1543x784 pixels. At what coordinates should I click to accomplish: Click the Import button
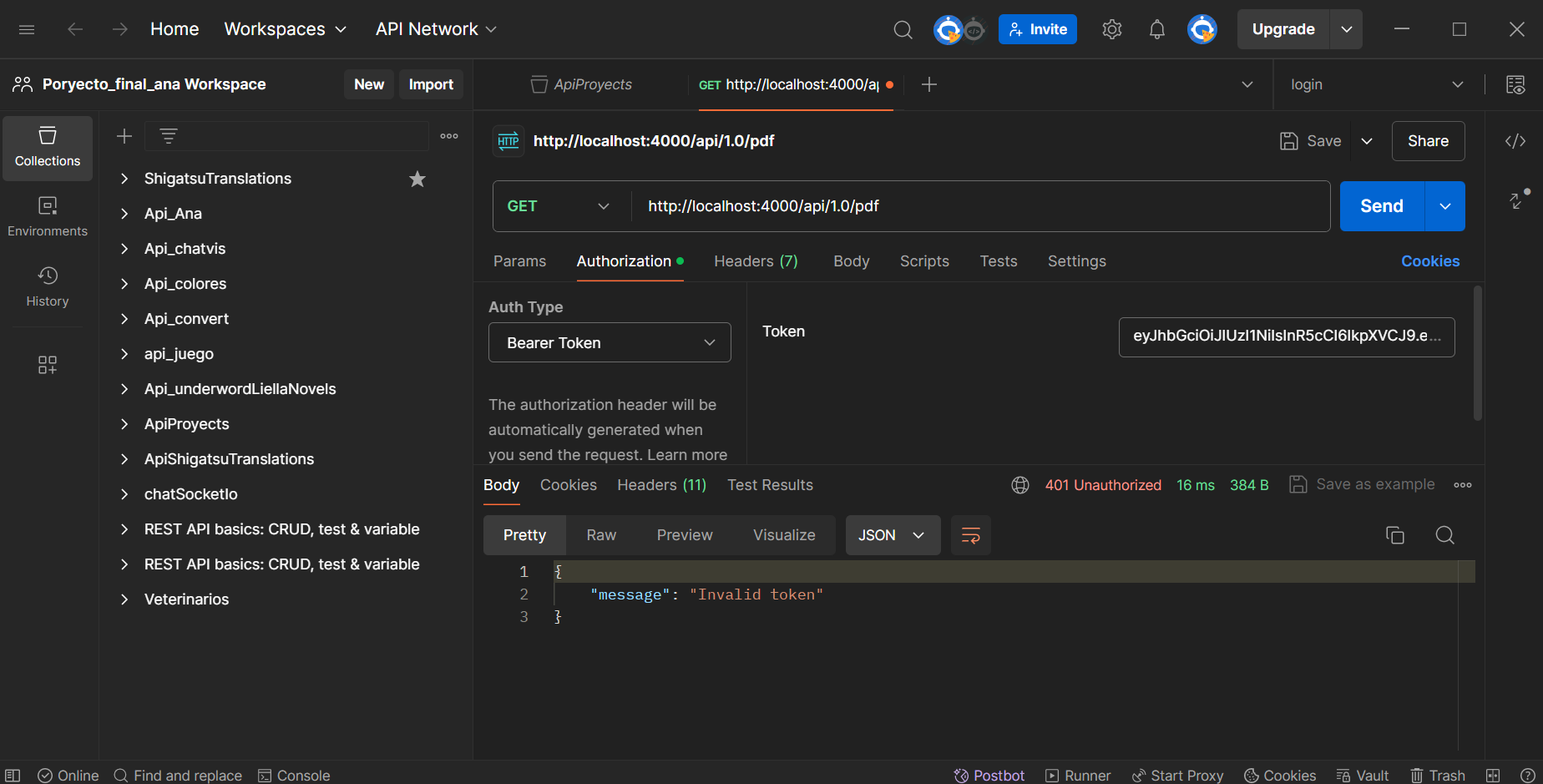[x=431, y=84]
